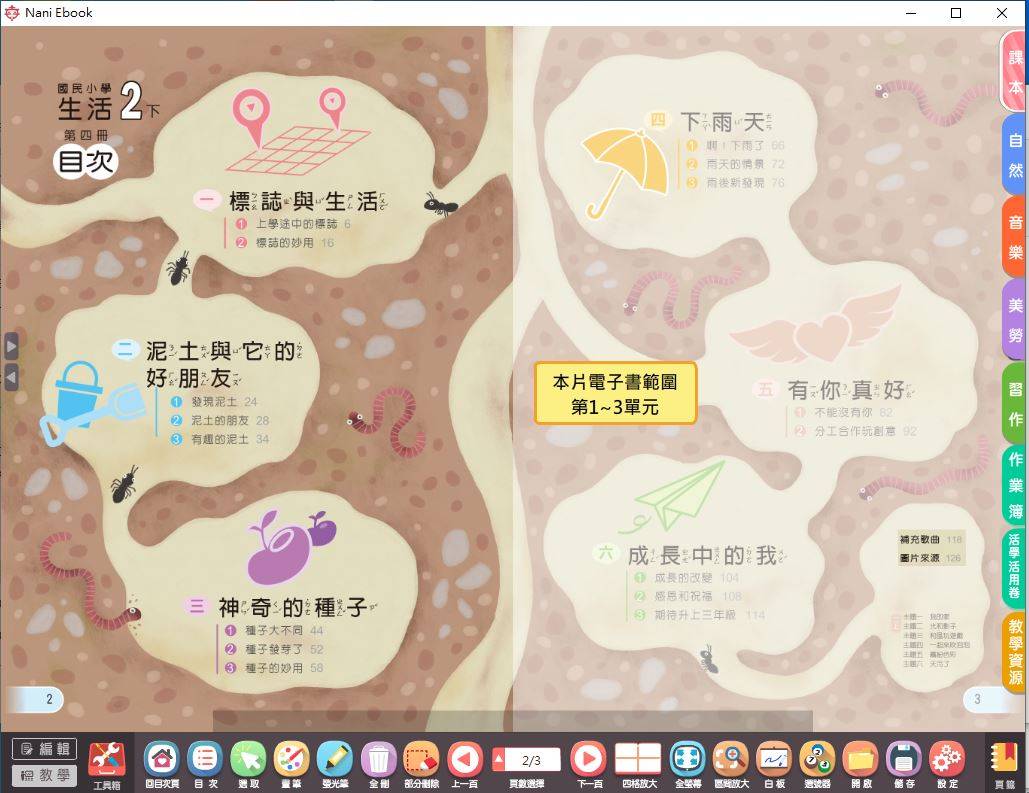Go to next page with 下一頁

pos(589,765)
